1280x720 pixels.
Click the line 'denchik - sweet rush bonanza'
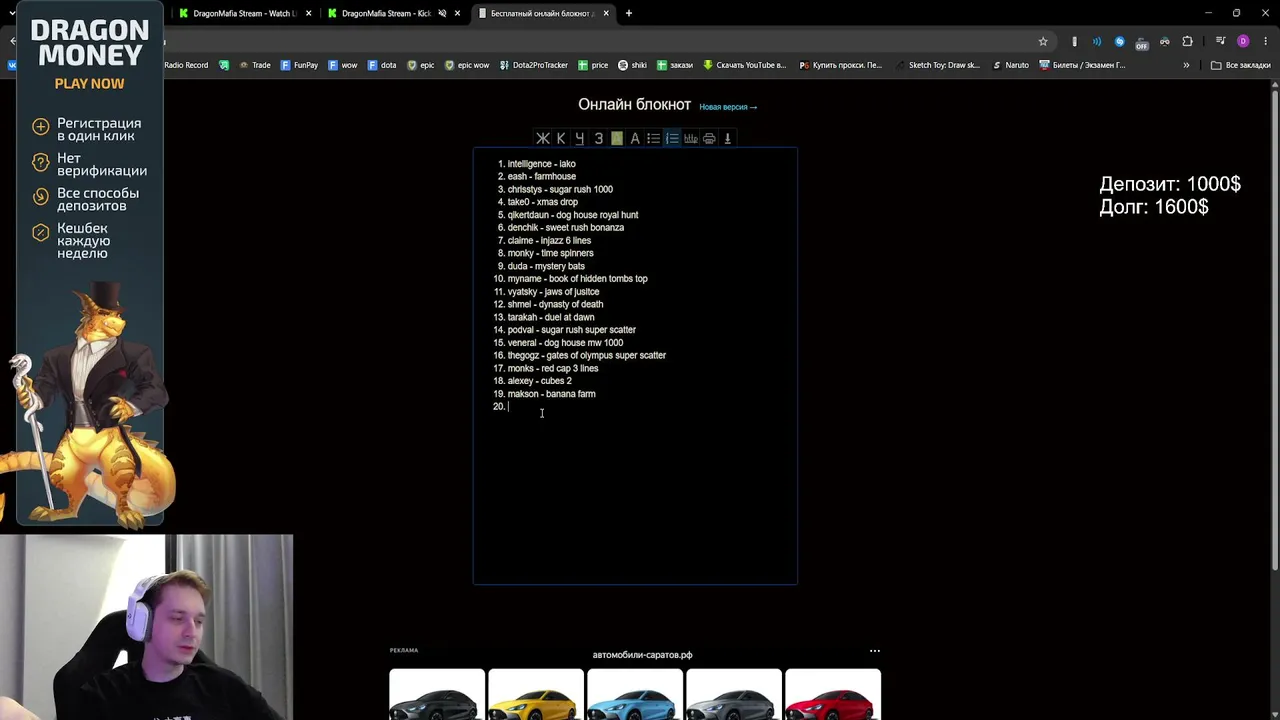pyautogui.click(x=565, y=228)
